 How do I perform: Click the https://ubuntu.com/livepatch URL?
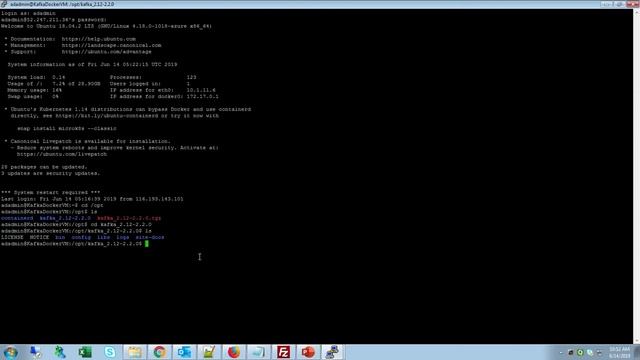point(62,154)
